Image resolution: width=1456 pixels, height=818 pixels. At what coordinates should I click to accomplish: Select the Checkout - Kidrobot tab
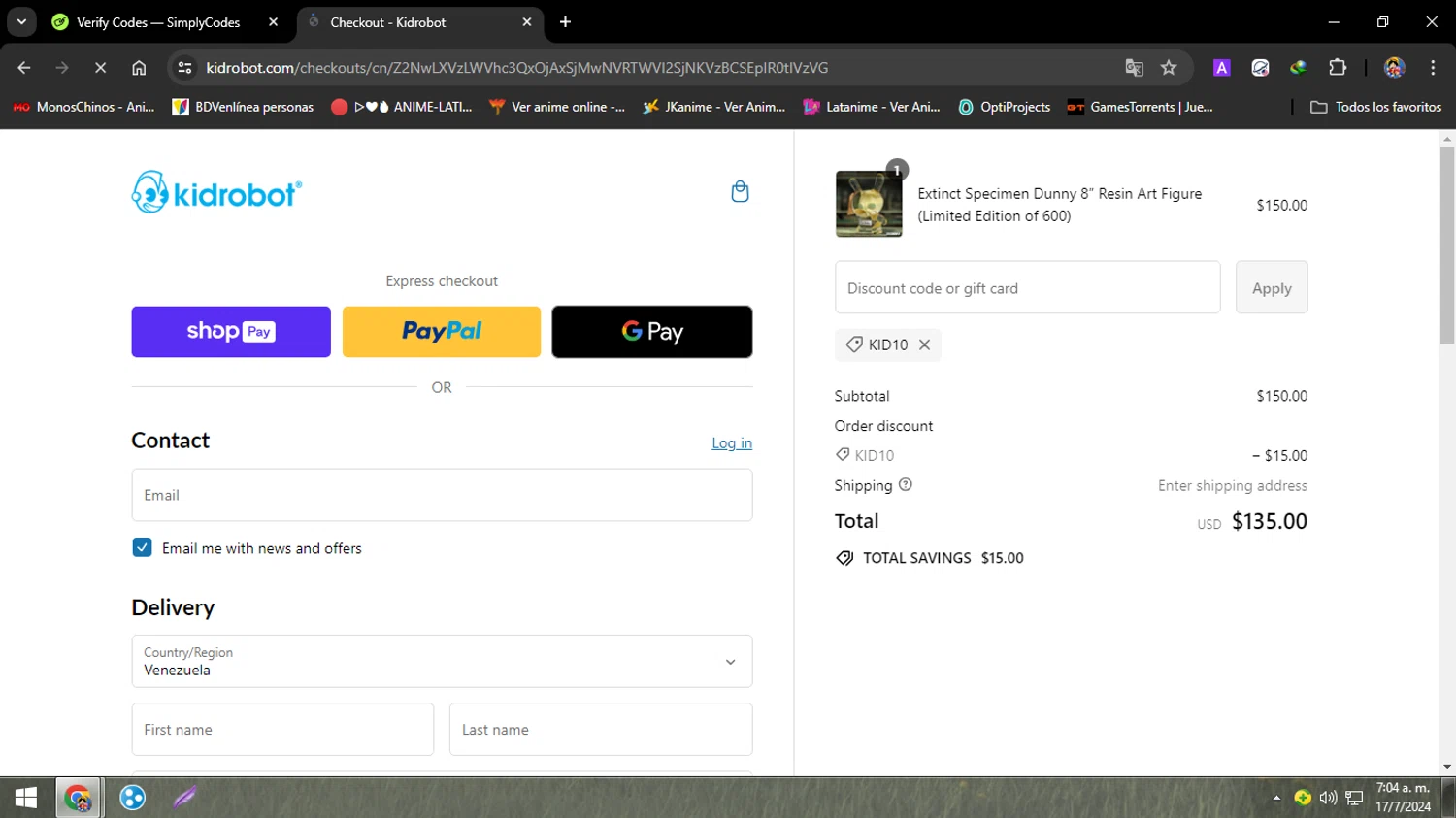pos(419,22)
